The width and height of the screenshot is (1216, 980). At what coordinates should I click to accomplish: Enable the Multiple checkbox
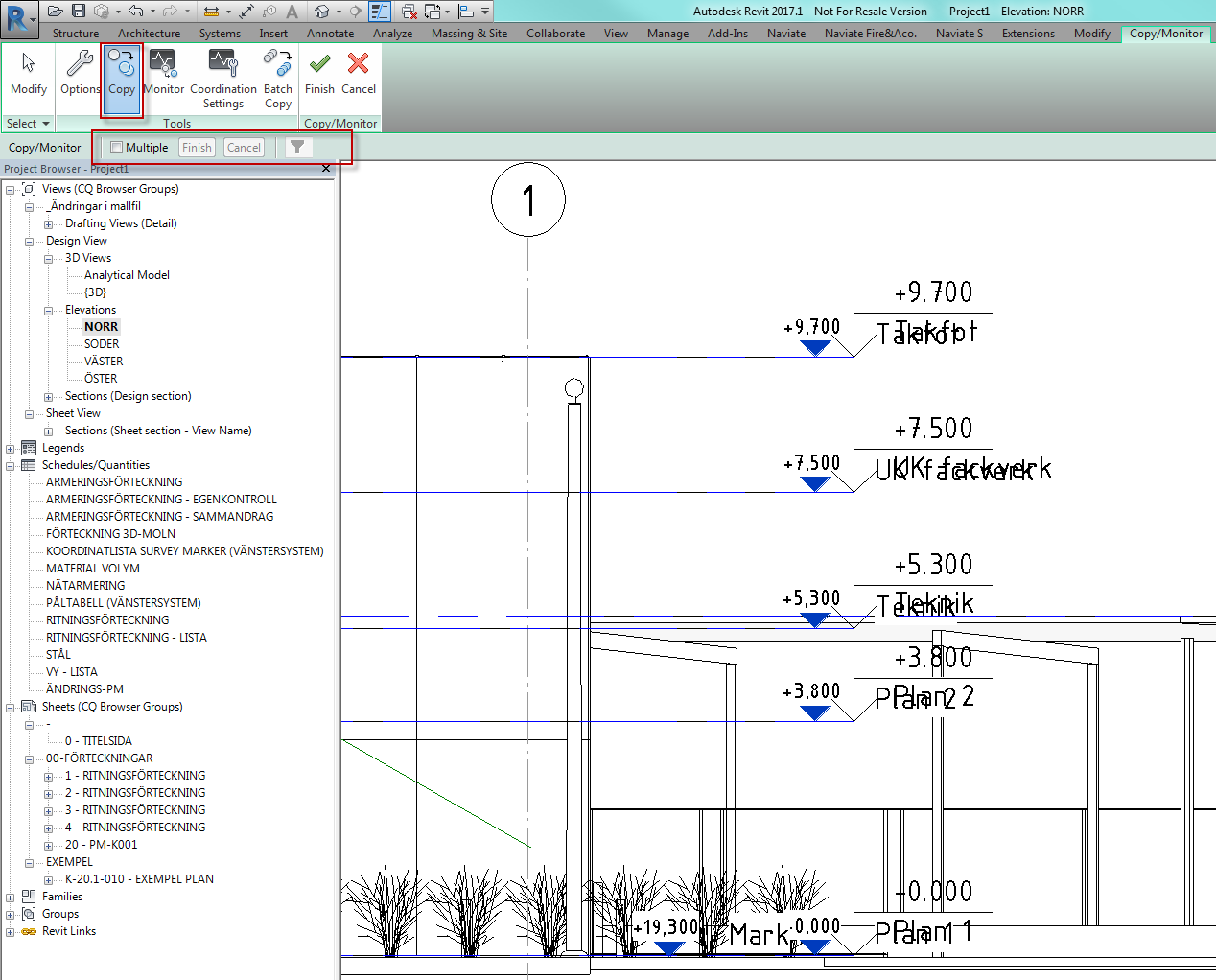click(117, 148)
